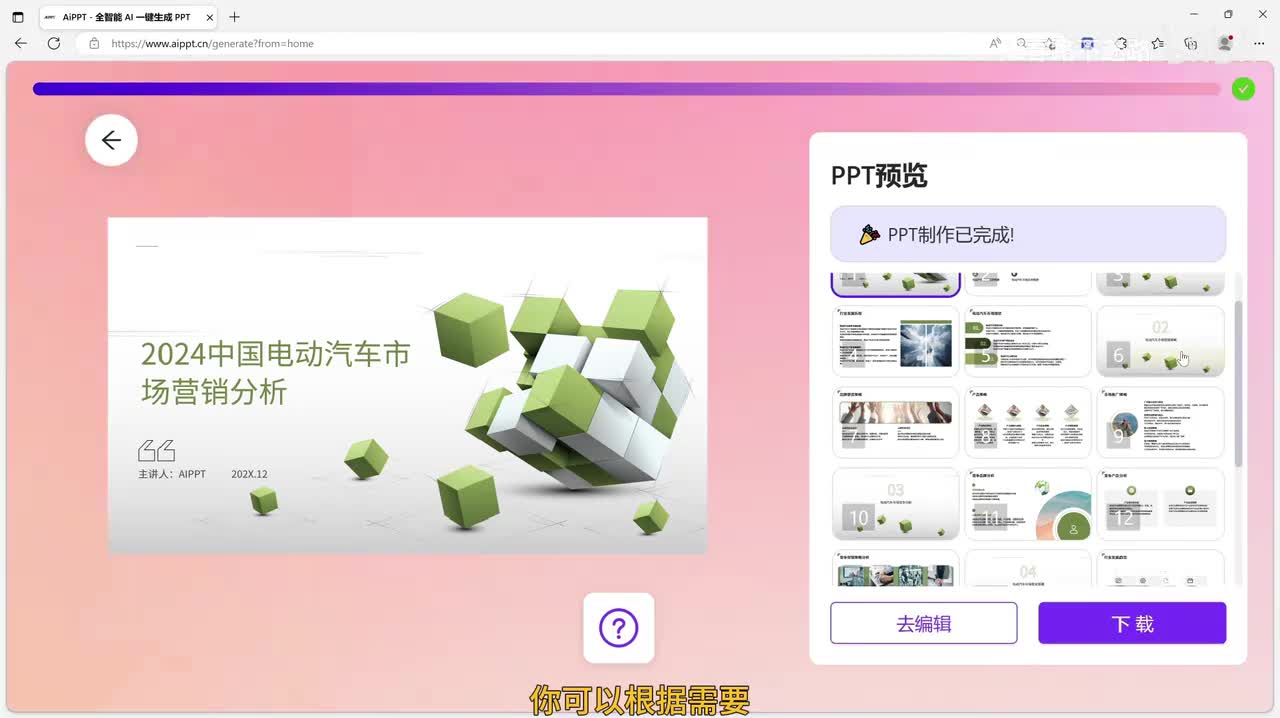Open the tab actions menu icon
This screenshot has height=718, width=1280.
click(18, 17)
